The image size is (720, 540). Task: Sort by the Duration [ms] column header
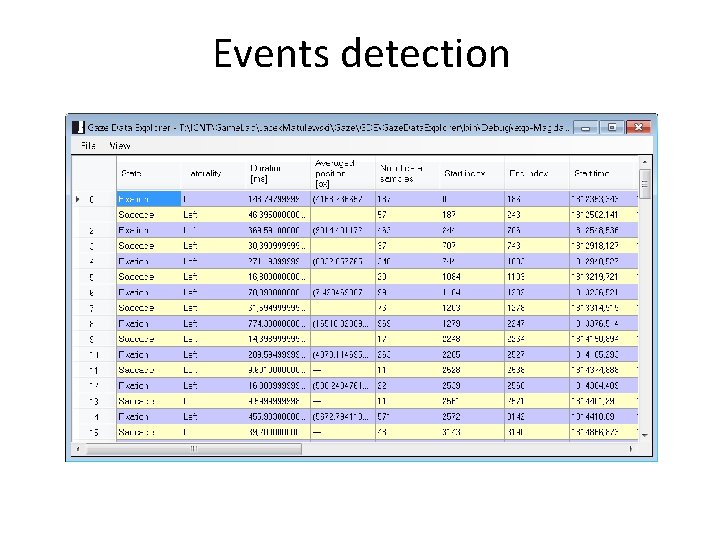point(278,173)
